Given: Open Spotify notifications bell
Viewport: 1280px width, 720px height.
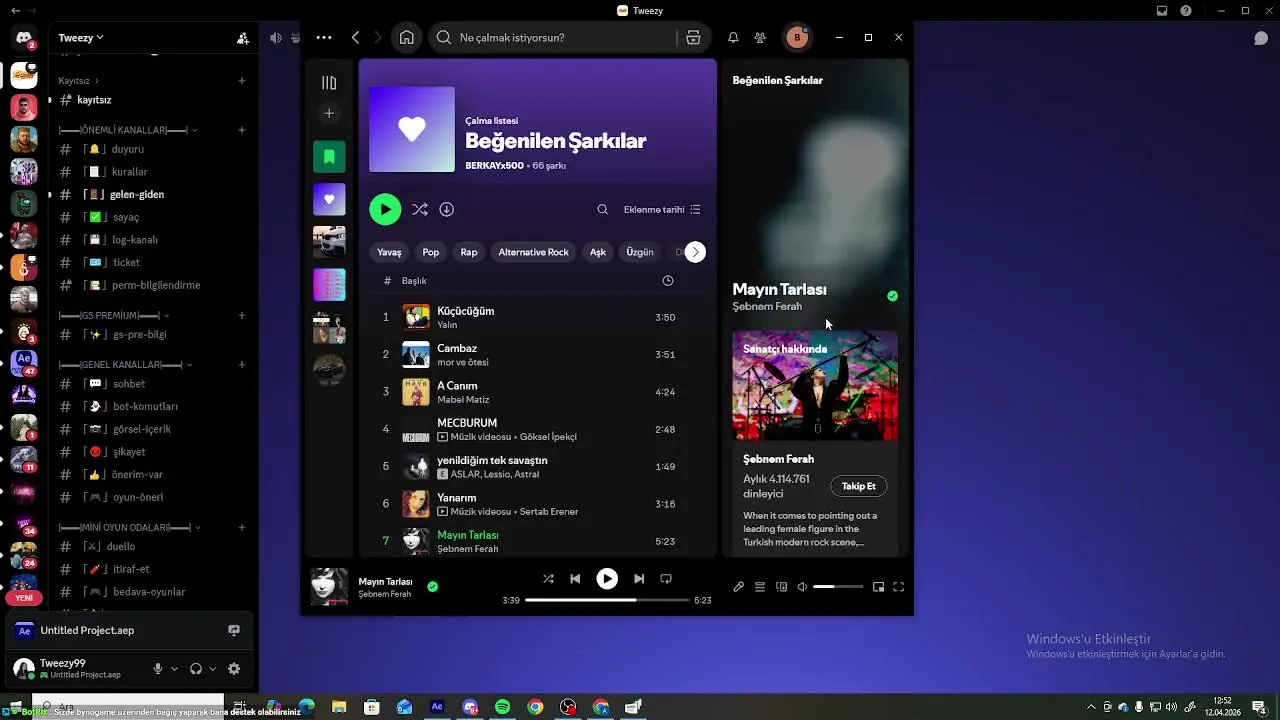Looking at the screenshot, I should tap(733, 38).
